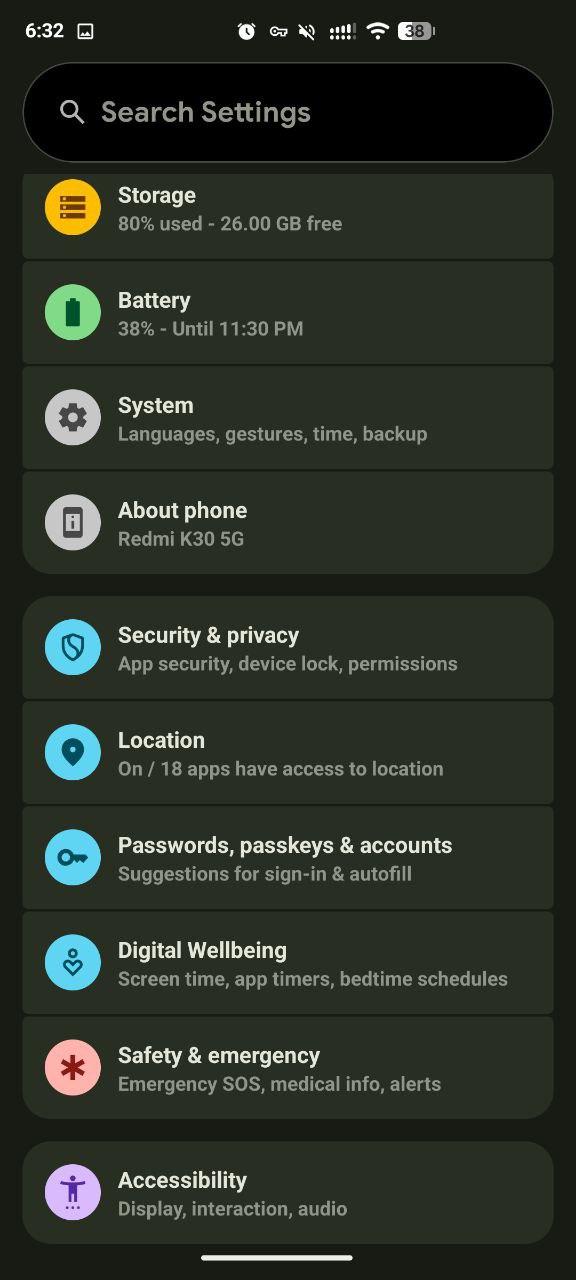Open About phone, Redmi K30 5G
Viewport: 576px width, 1280px height.
point(288,522)
